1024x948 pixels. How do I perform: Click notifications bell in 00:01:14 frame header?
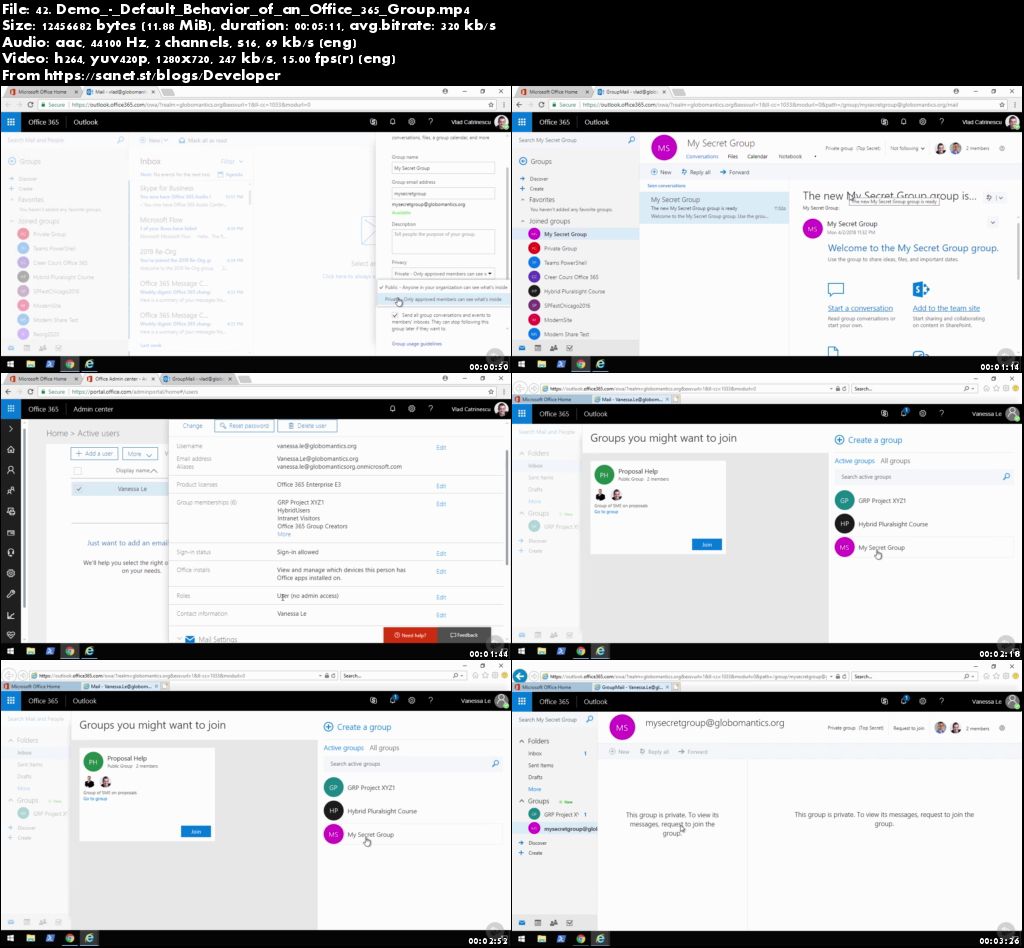(904, 122)
